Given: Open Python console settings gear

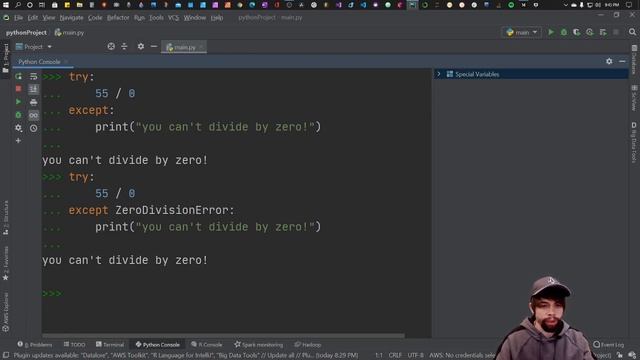Looking at the screenshot, I should coord(18,128).
